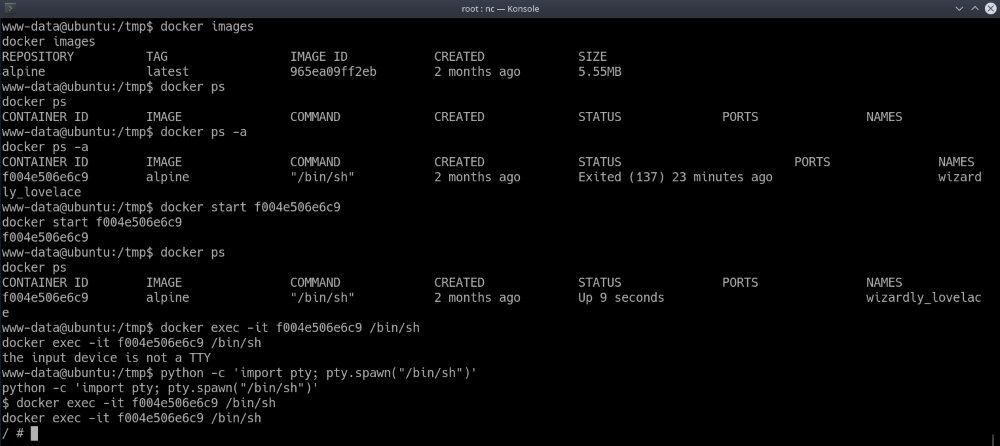Click the 'Up 9 seconds' status text

[621, 298]
